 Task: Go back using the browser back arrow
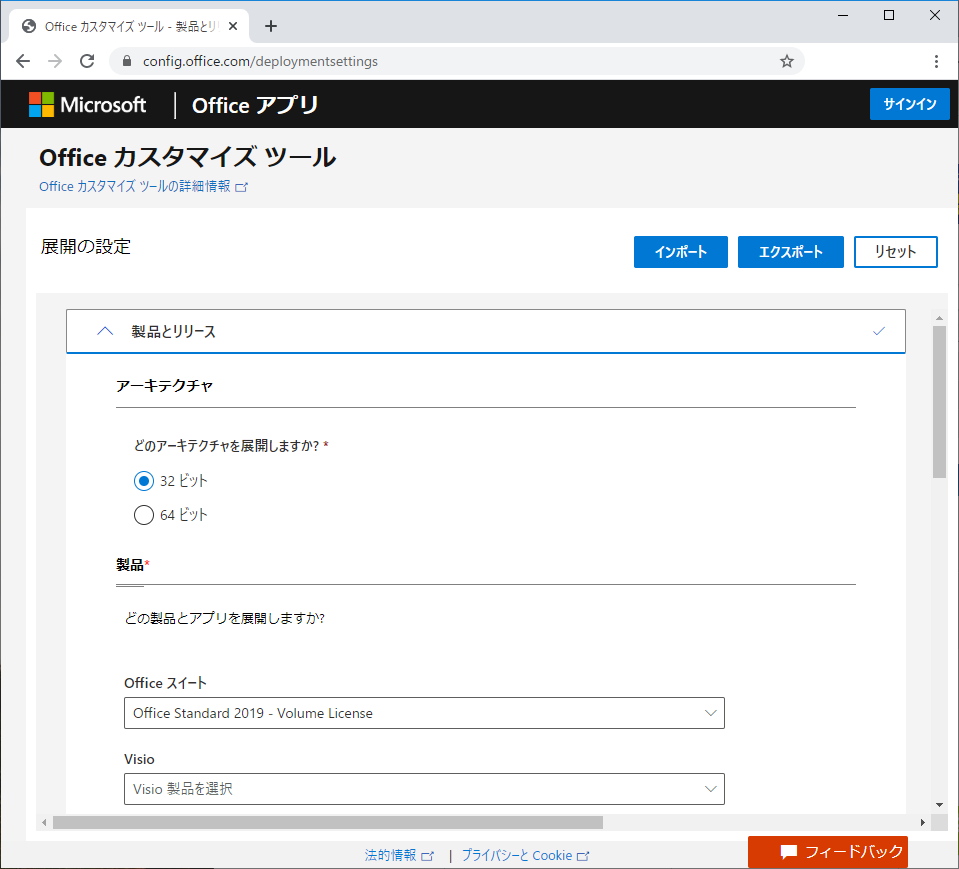pyautogui.click(x=23, y=61)
